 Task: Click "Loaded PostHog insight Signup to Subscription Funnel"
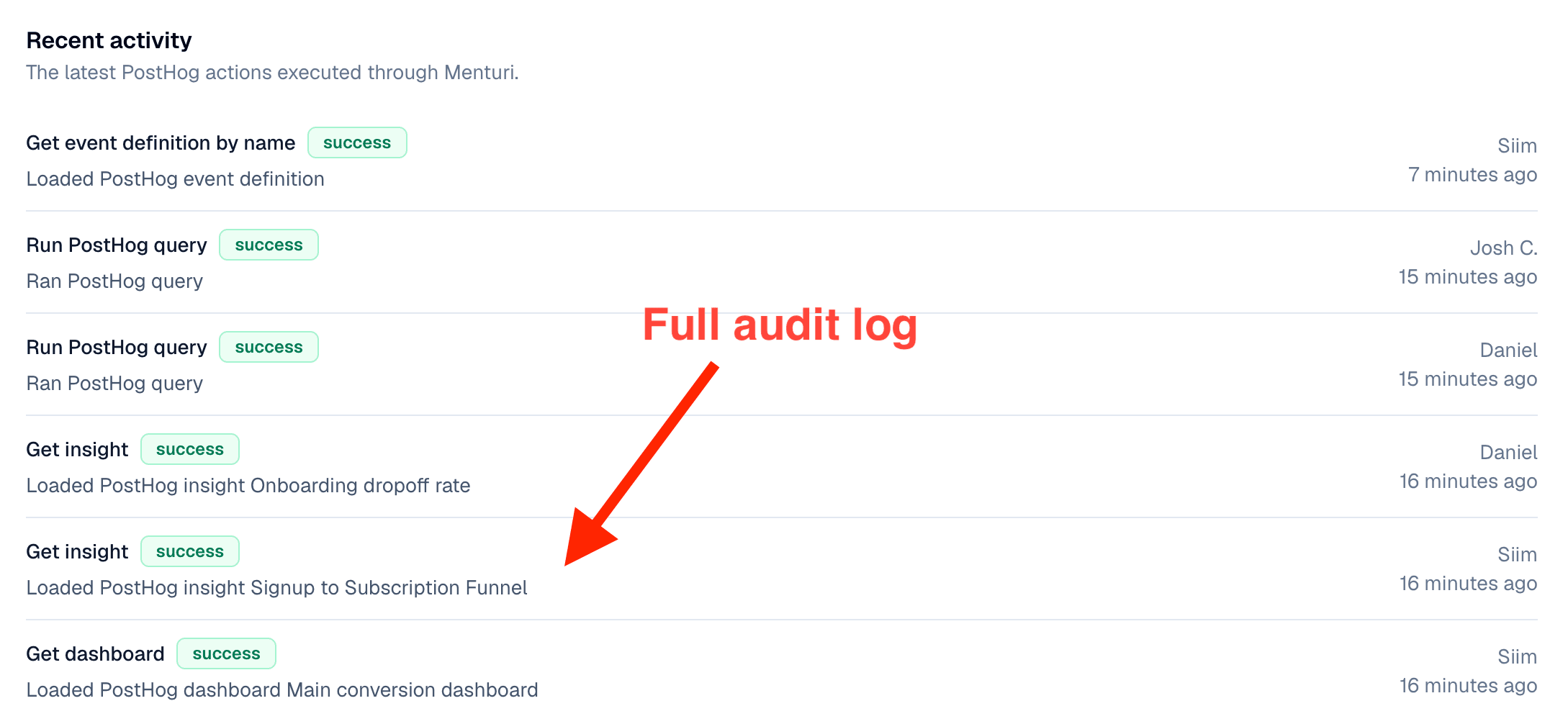pos(276,588)
